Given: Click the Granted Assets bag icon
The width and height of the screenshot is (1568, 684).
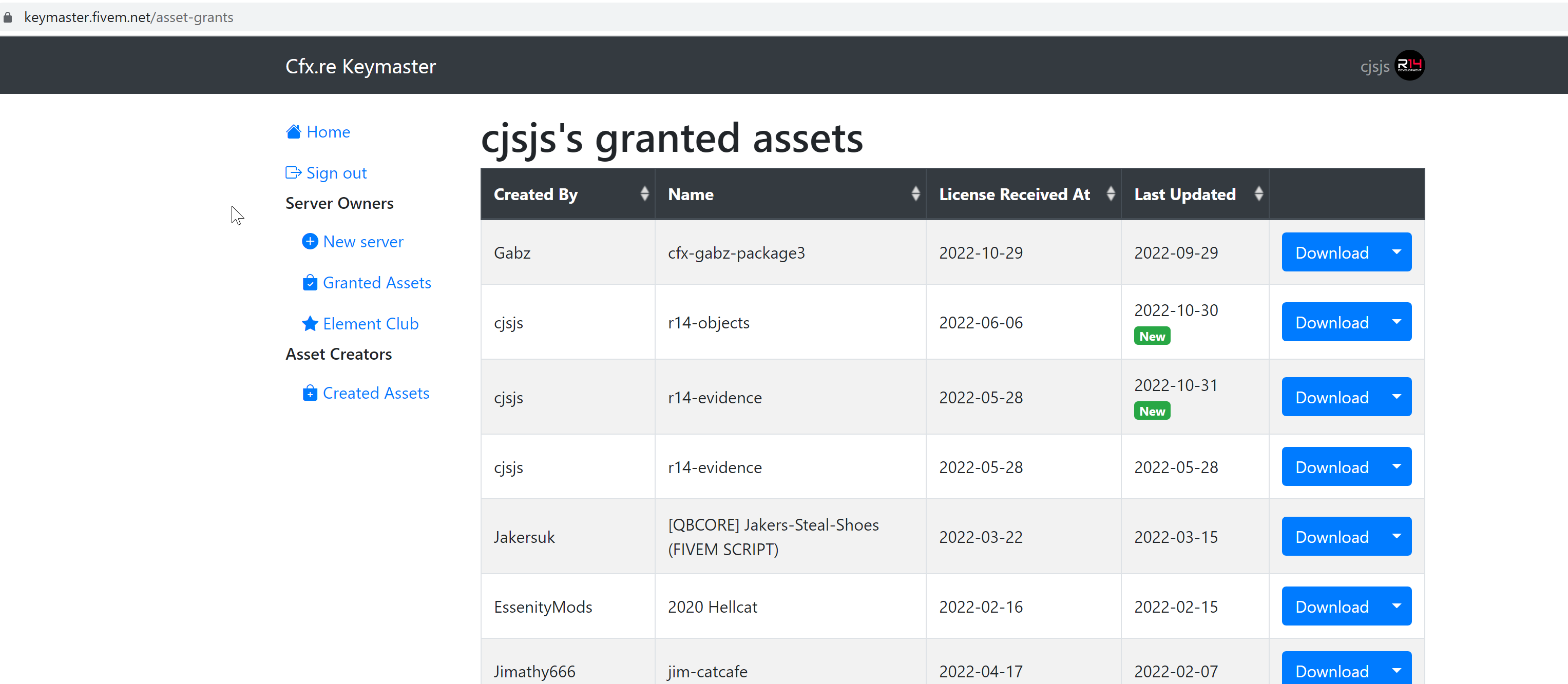Looking at the screenshot, I should pyautogui.click(x=310, y=282).
